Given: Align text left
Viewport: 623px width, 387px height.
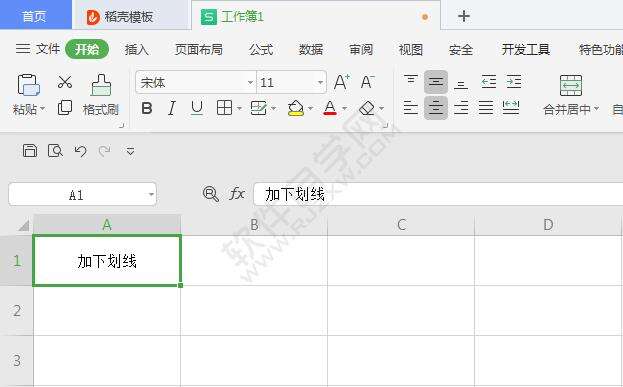Looking at the screenshot, I should (x=410, y=108).
